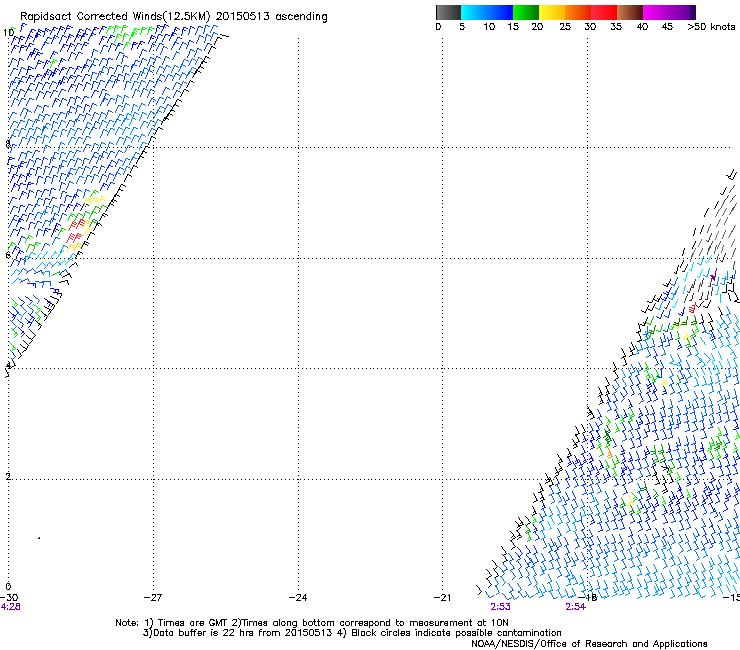Image resolution: width=740 pixels, height=650 pixels.
Task: Click the legend tick label 10
Action: [x=489, y=27]
